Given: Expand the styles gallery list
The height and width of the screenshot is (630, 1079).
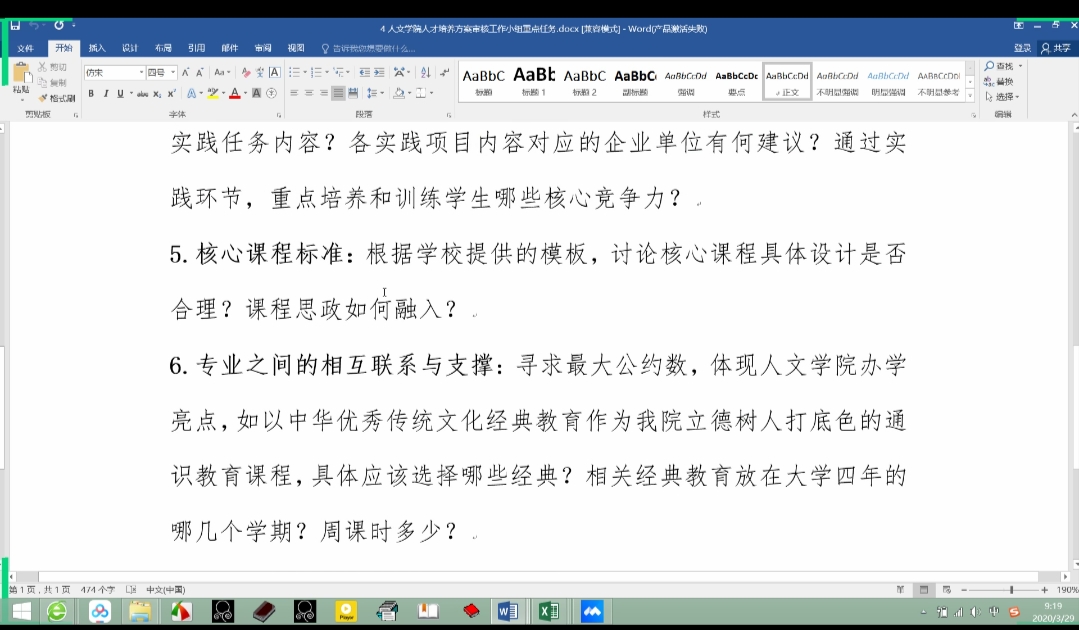Looking at the screenshot, I should pos(969,94).
